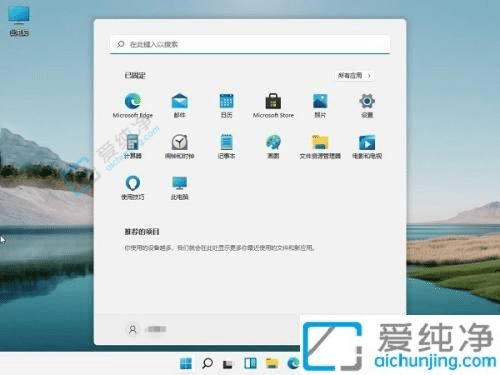
Task: Open Widgets from the taskbar
Action: pyautogui.click(x=250, y=363)
